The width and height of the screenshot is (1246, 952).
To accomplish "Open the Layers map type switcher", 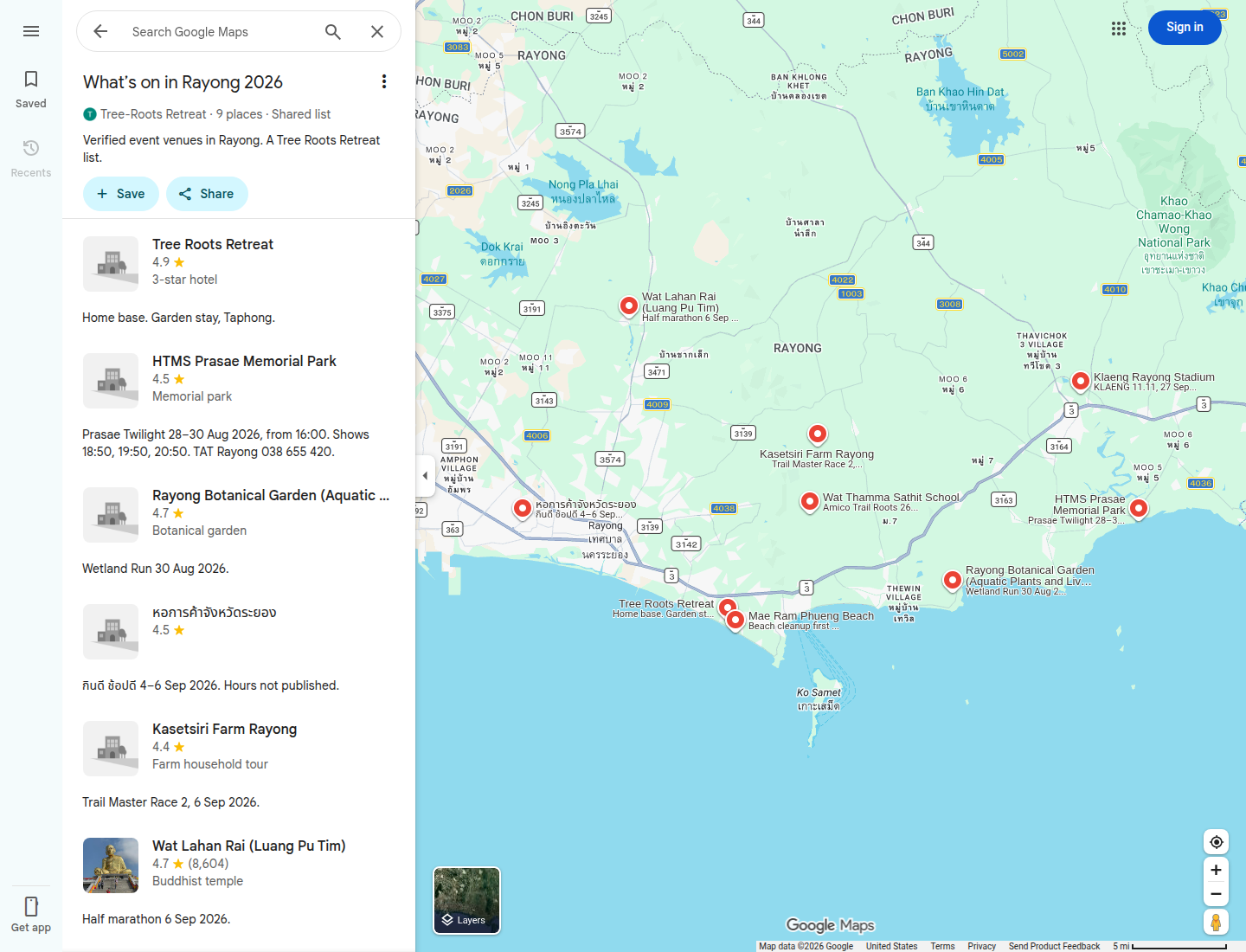I will 466,901.
